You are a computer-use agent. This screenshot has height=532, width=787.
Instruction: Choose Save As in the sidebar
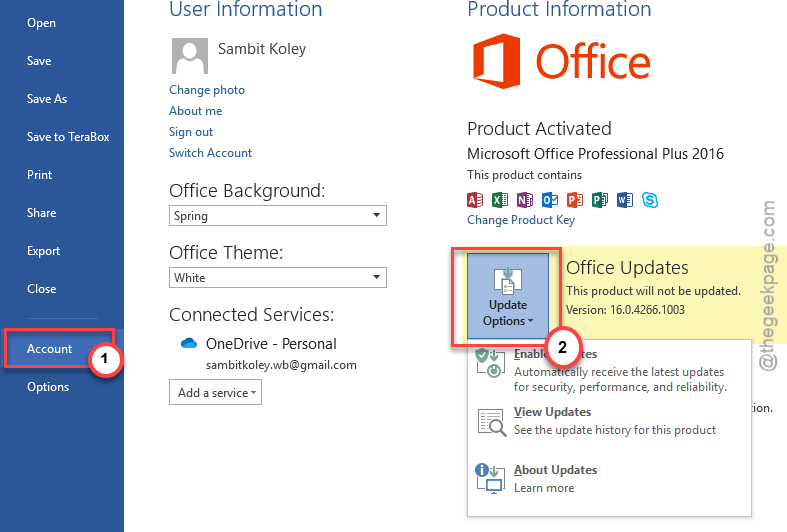tap(47, 99)
